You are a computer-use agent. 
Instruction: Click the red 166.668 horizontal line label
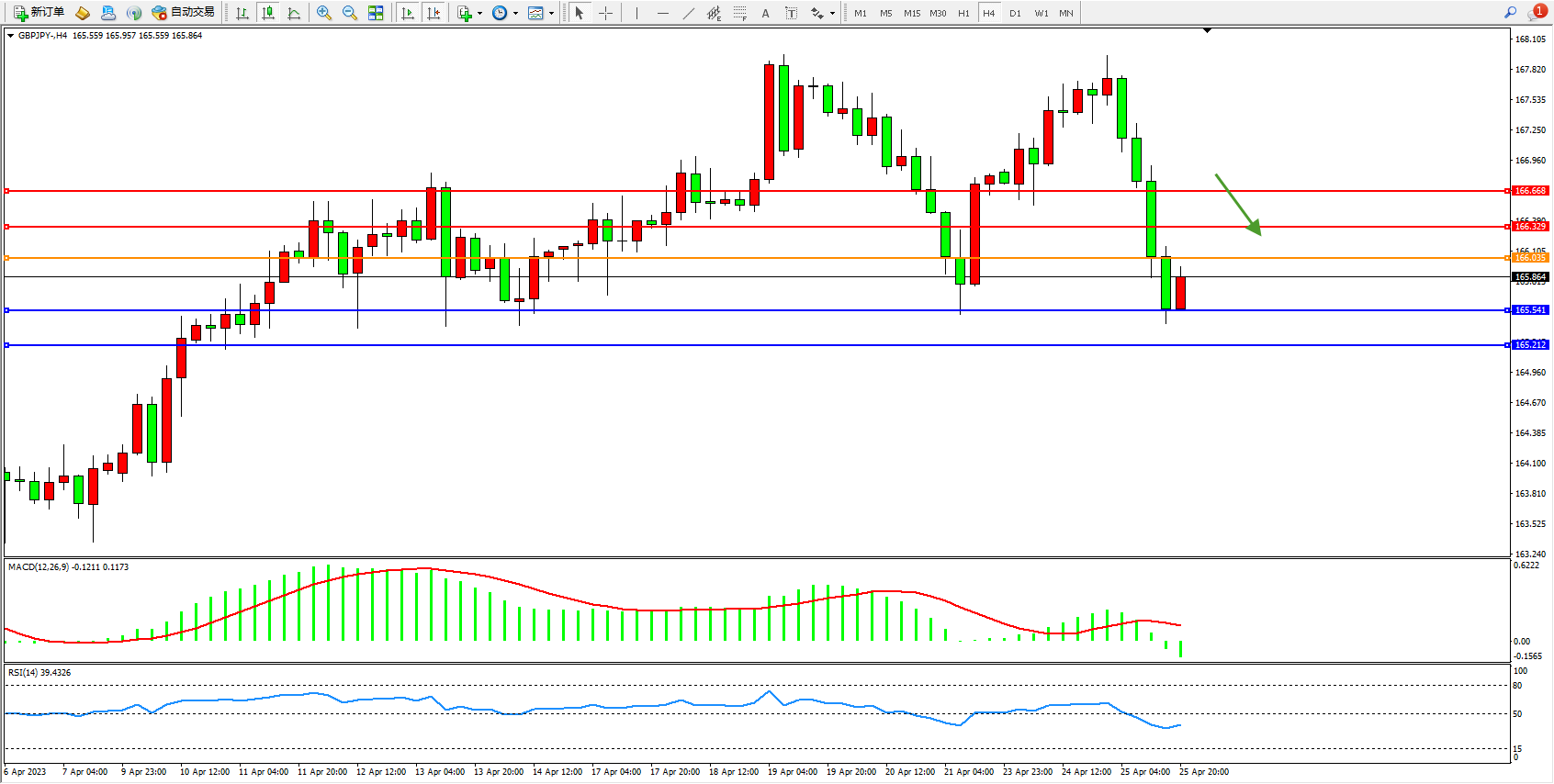1530,191
